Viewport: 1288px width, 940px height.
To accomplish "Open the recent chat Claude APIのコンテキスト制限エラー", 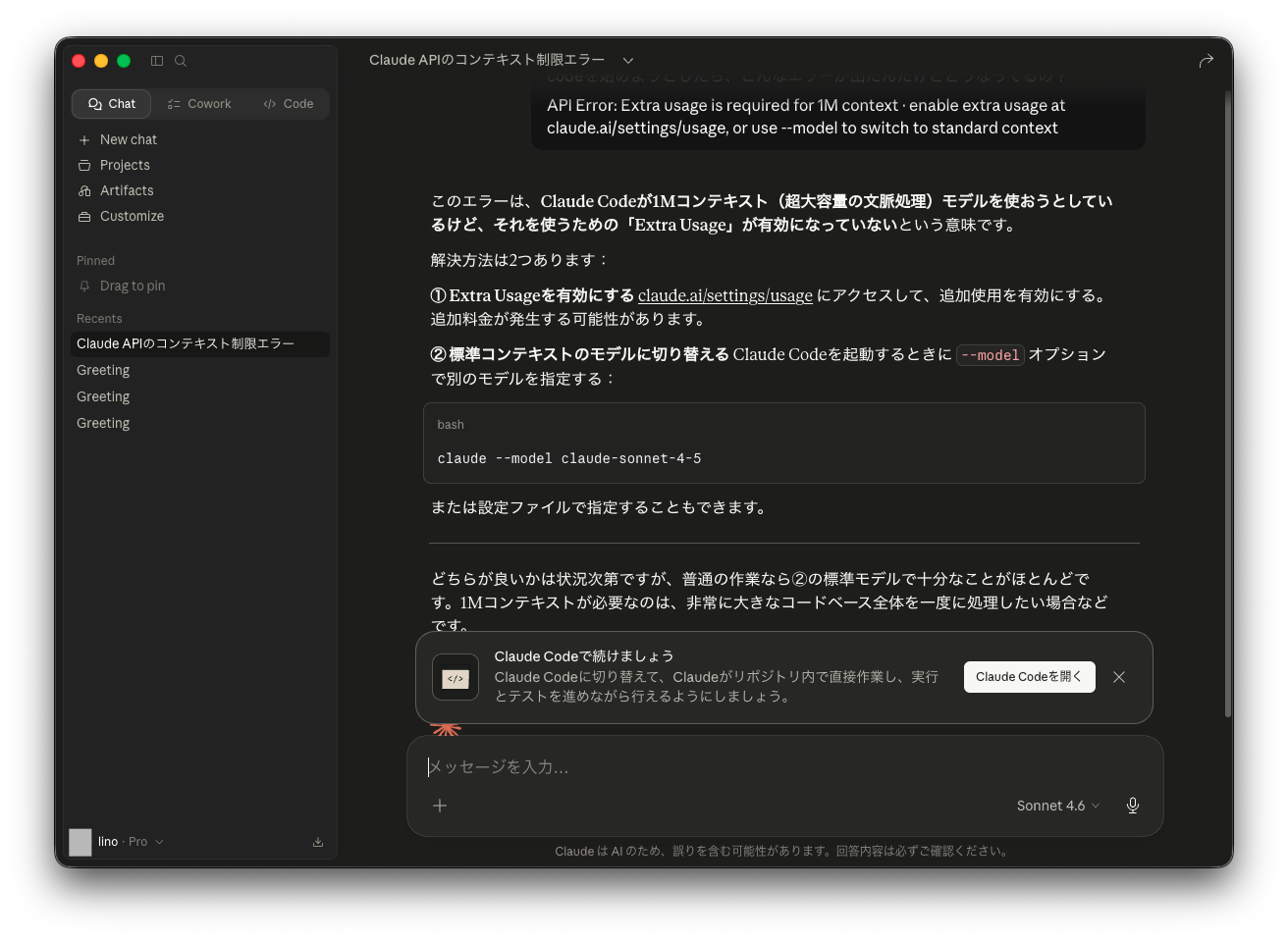I will pos(200,344).
